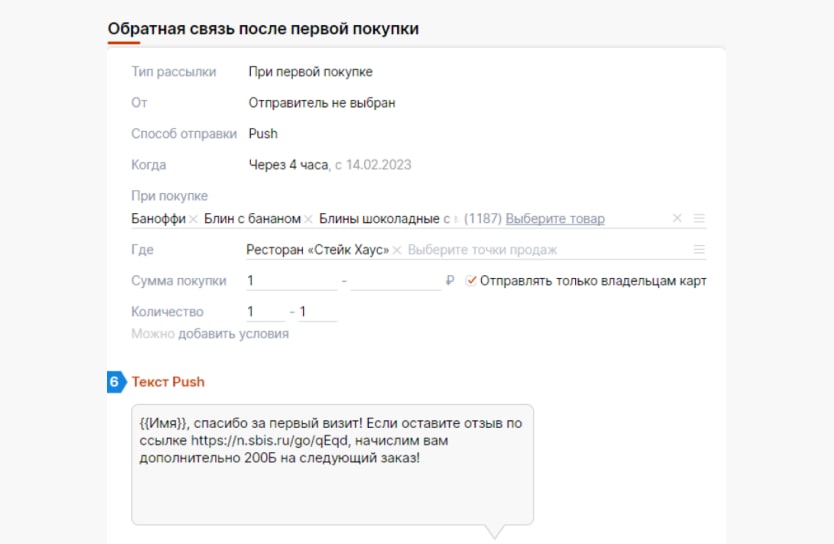This screenshot has height=544, width=834.
Task: Change Способ отправки from Push
Action: [x=263, y=134]
